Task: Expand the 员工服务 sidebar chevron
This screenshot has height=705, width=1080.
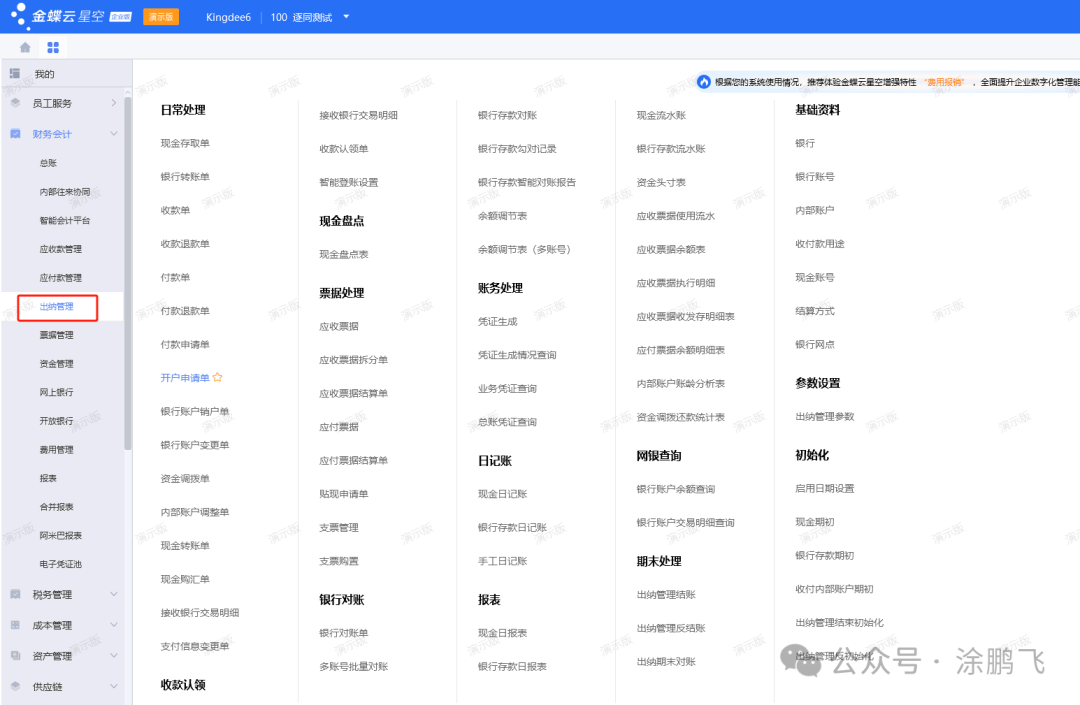Action: (x=113, y=103)
